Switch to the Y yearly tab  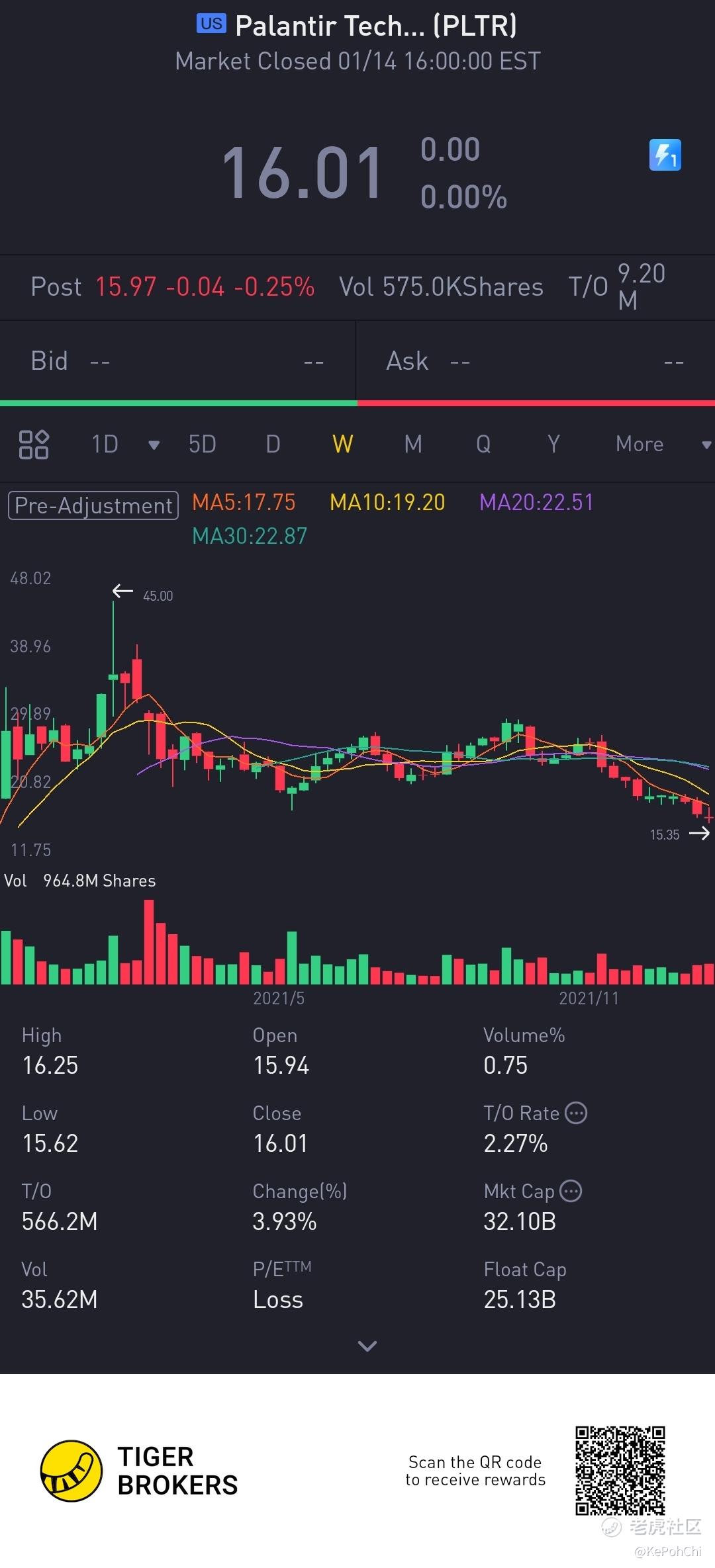[553, 445]
